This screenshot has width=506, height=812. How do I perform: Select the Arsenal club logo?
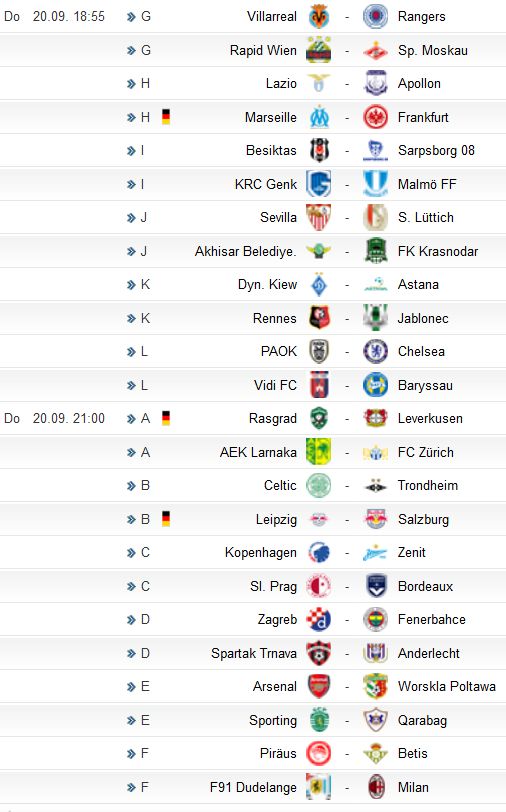pos(319,687)
